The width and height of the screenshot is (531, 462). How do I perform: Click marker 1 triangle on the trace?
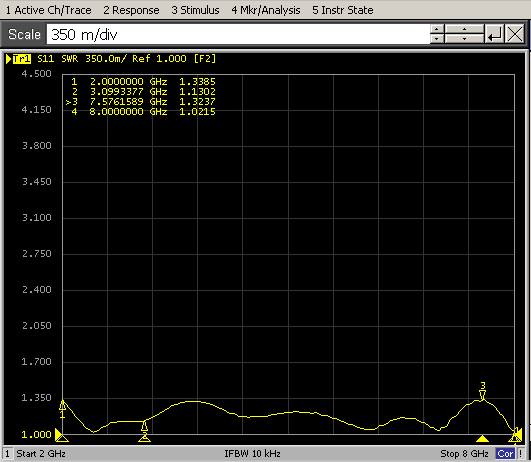coord(62,405)
